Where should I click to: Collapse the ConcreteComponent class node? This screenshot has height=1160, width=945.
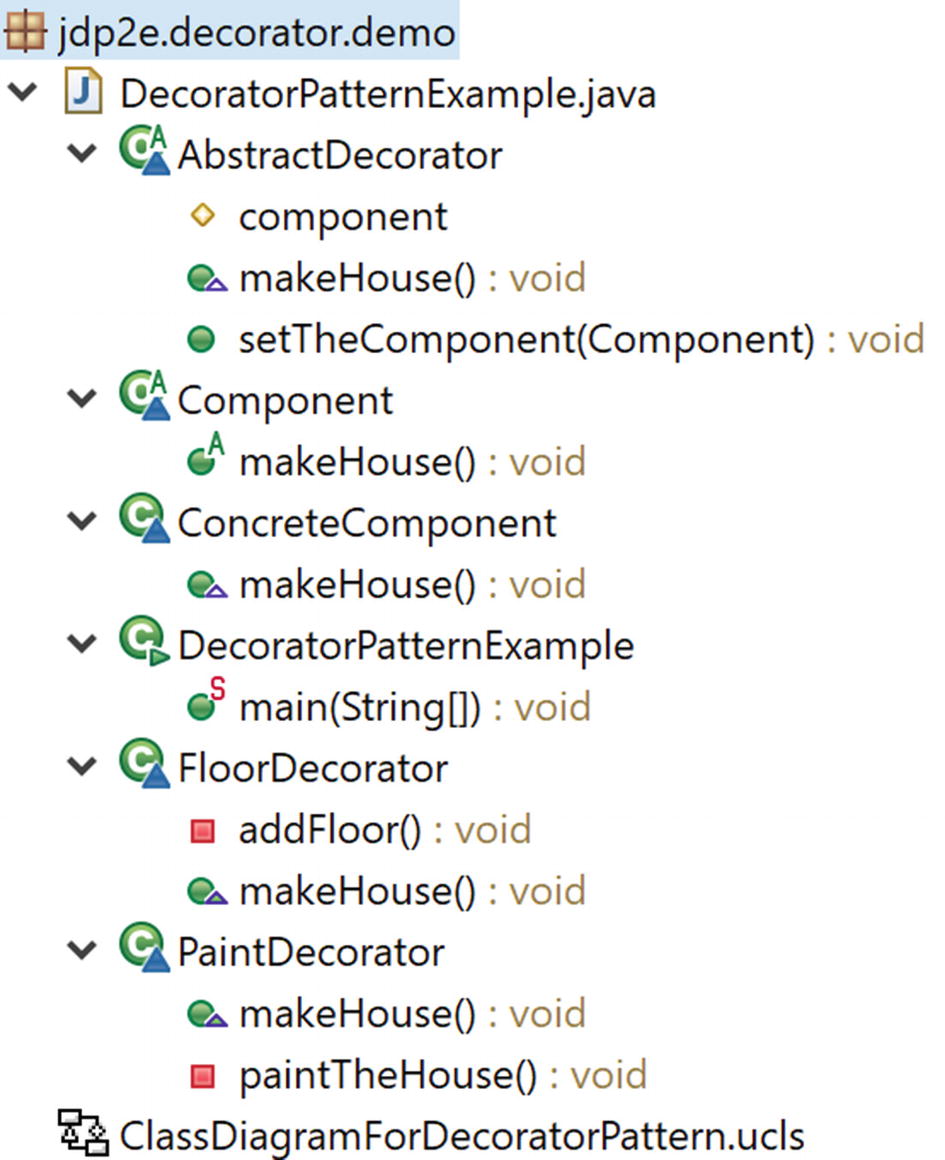(82, 522)
